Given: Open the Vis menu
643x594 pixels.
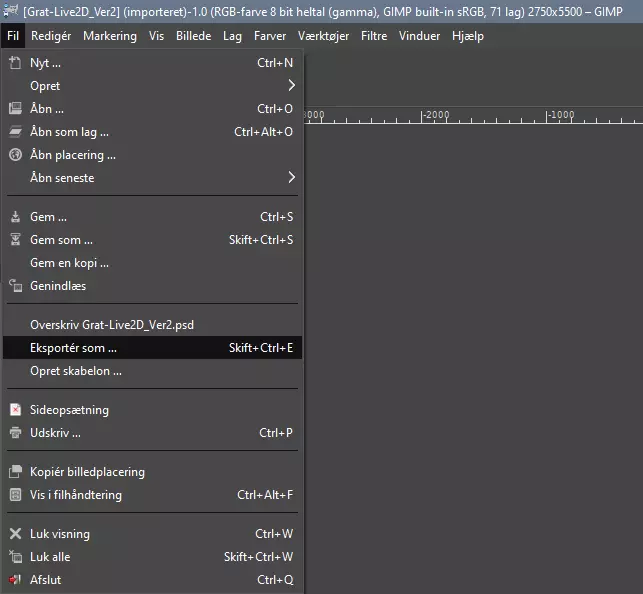Looking at the screenshot, I should 156,36.
